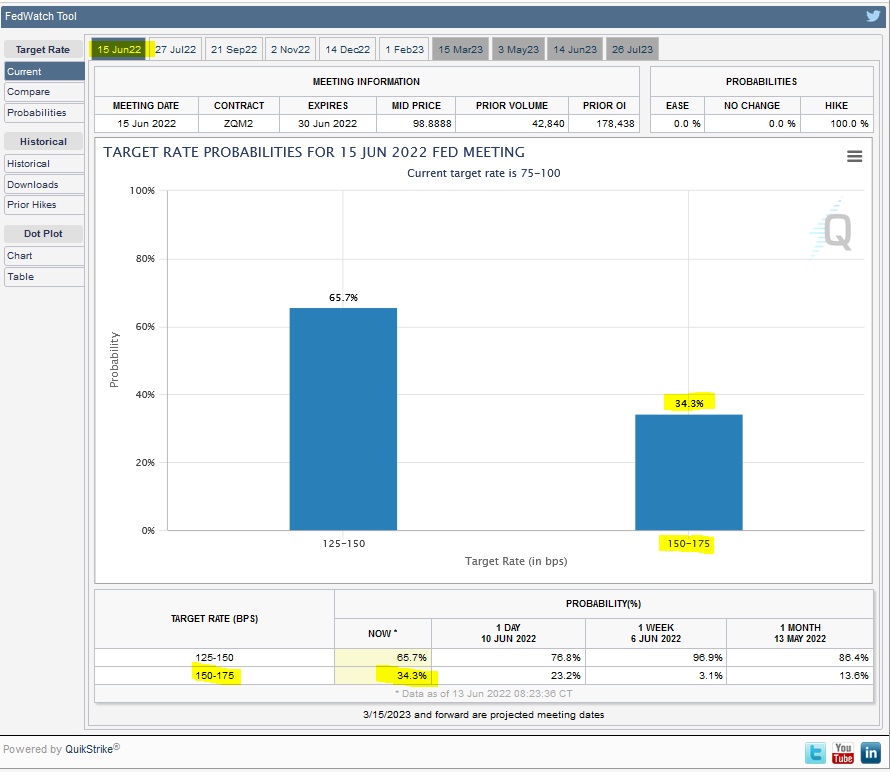Image resolution: width=890 pixels, height=772 pixels.
Task: Select the 21 Sep22 meeting tab
Action: point(234,49)
